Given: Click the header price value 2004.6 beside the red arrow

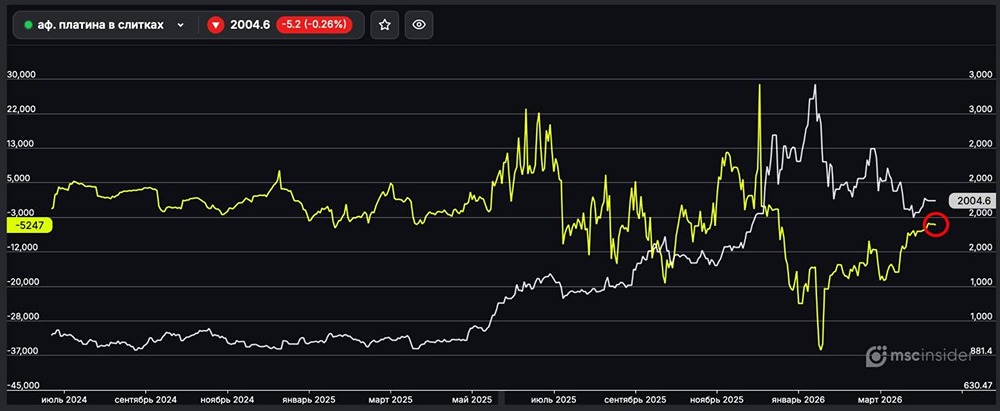Looking at the screenshot, I should pos(250,25).
